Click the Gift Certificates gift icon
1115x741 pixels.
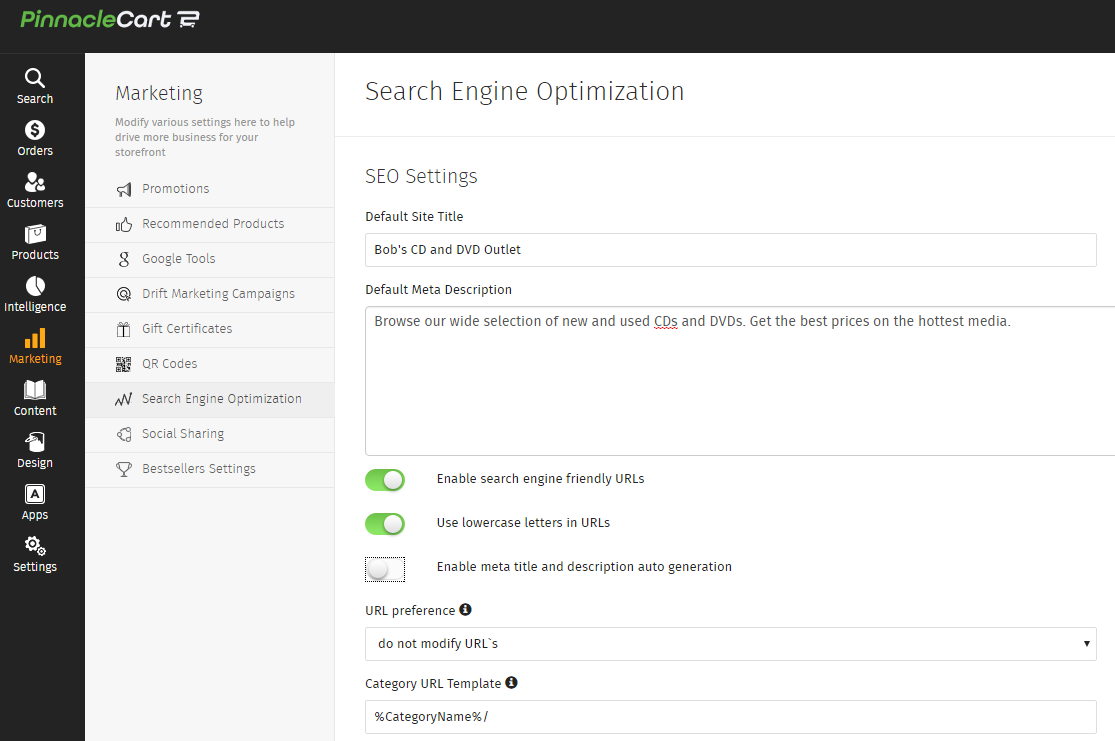(124, 329)
